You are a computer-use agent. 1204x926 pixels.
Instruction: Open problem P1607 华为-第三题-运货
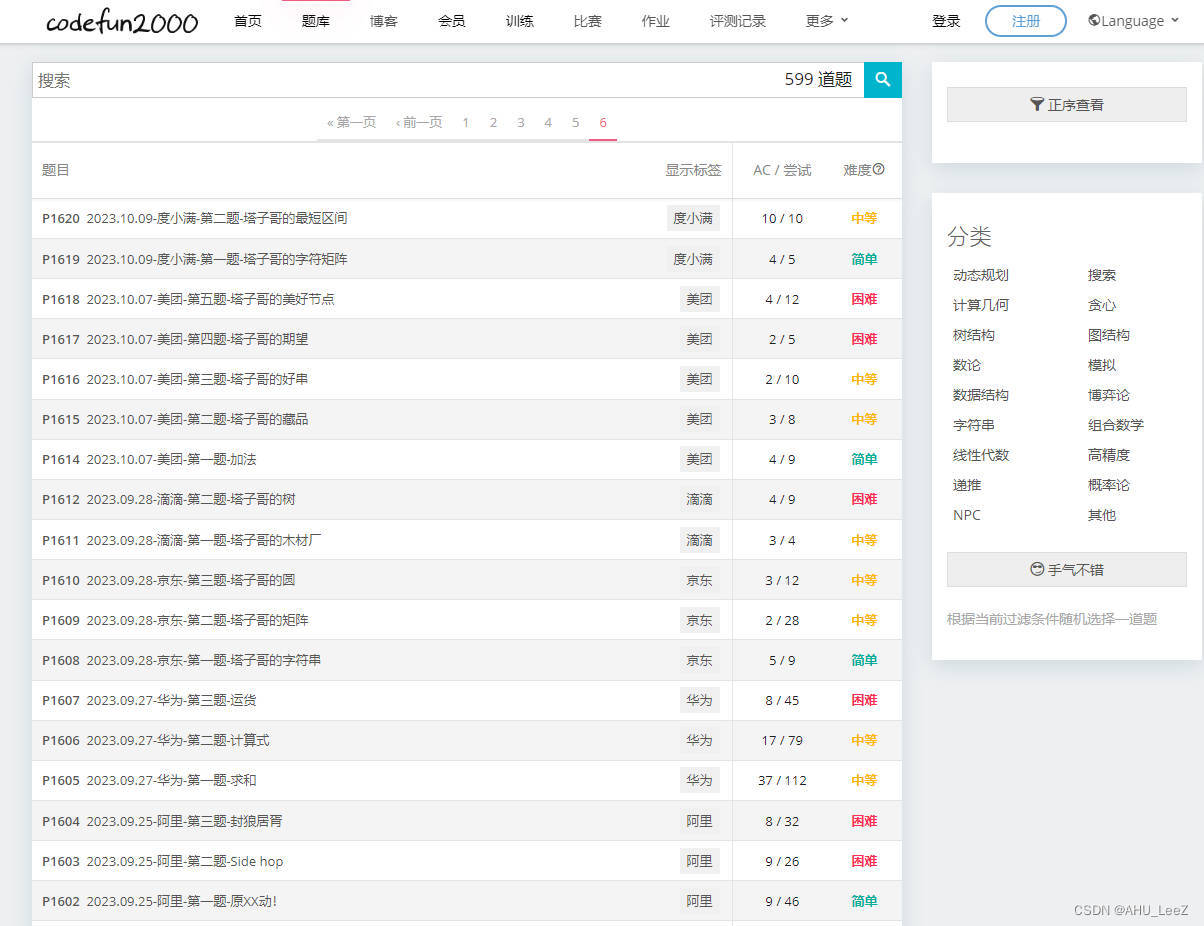(x=149, y=700)
